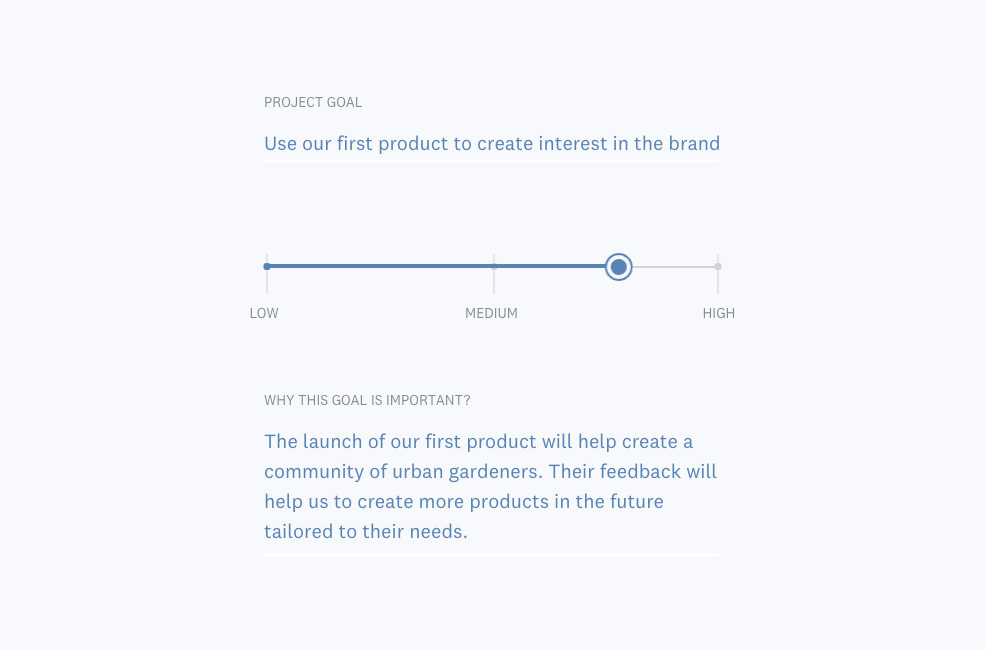986x650 pixels.
Task: Focus the goal importance description text area
Action: tap(492, 487)
